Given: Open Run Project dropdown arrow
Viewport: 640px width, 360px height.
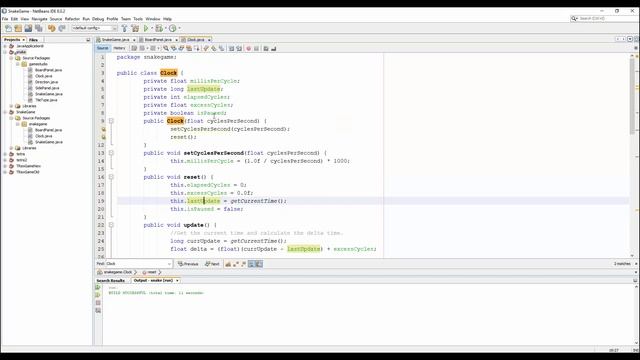Looking at the screenshot, I should 152,28.
